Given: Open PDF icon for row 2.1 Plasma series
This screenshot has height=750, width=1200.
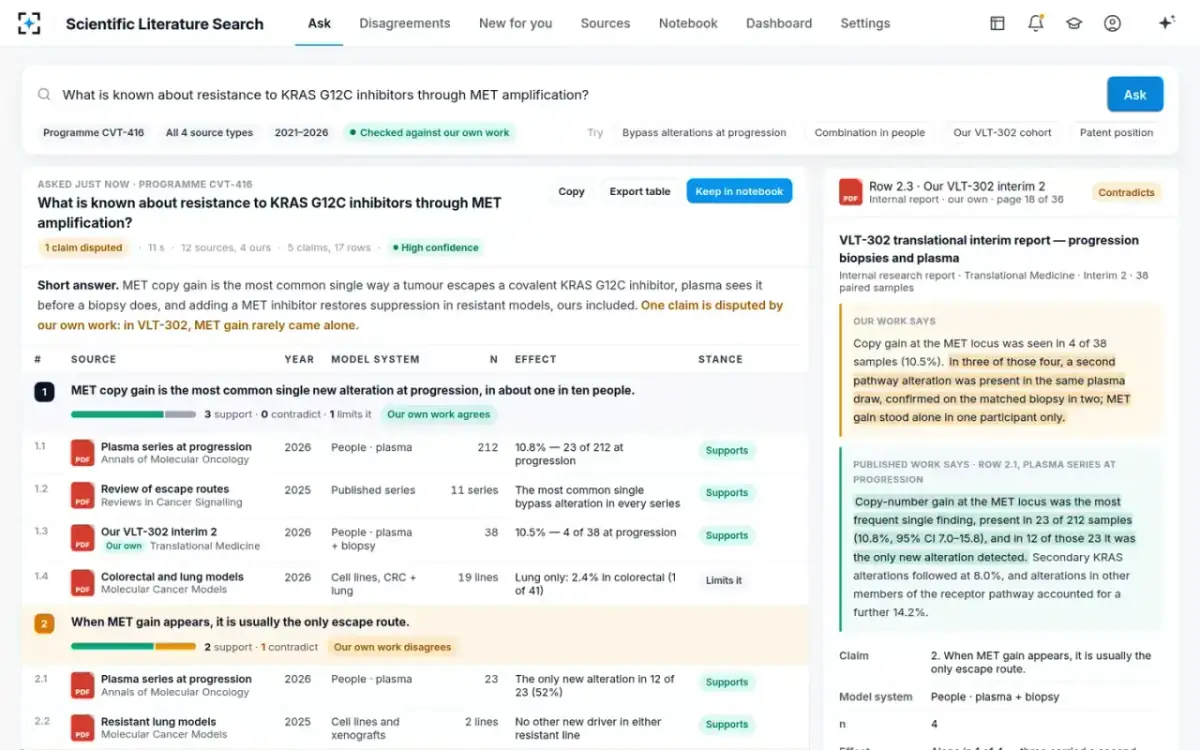Looking at the screenshot, I should pos(82,685).
